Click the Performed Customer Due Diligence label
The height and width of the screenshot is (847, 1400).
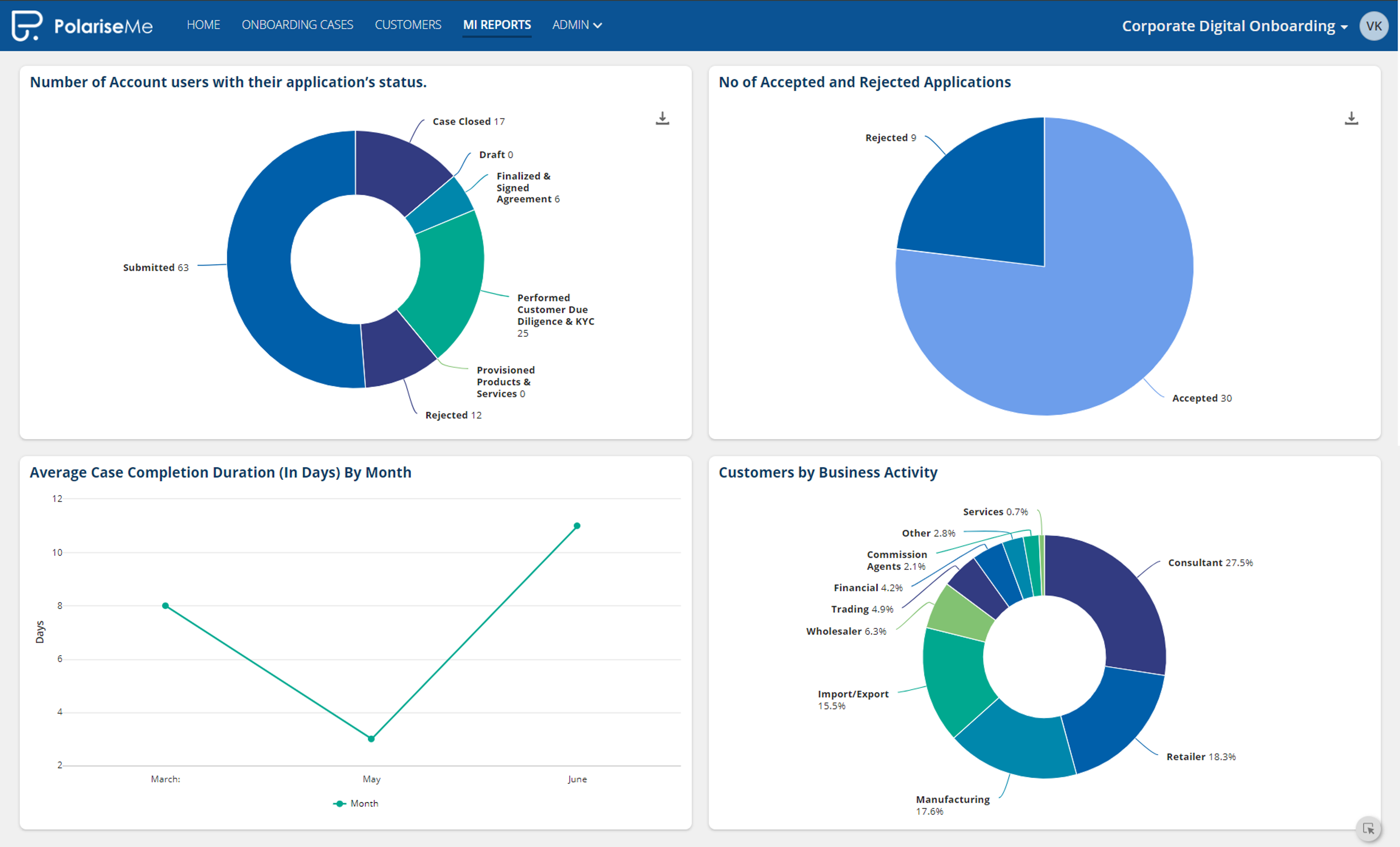point(555,315)
